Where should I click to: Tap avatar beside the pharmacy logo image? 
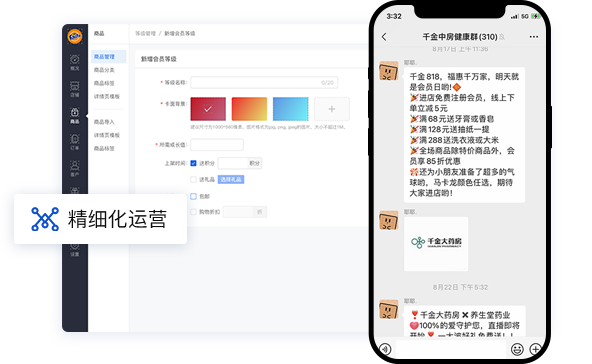[x=388, y=220]
